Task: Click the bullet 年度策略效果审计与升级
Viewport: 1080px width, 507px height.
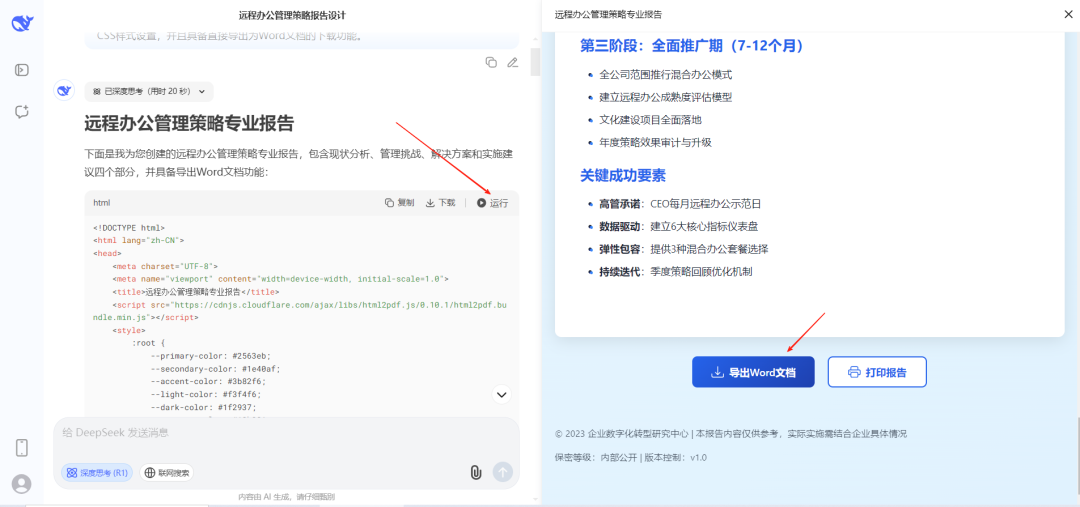Action: click(655, 143)
